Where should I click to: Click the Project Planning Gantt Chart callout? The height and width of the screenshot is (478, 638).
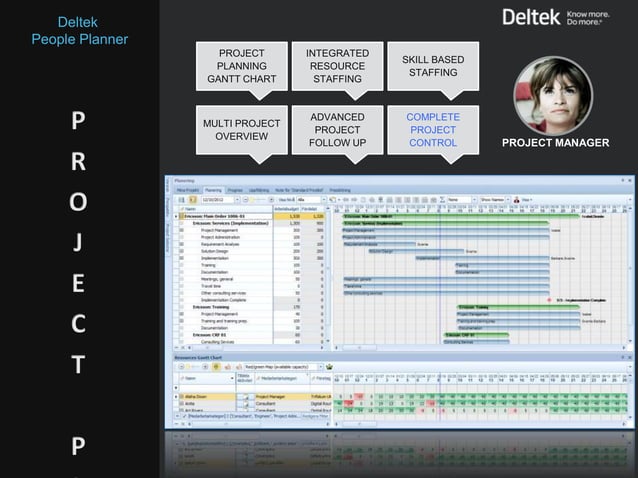click(x=242, y=66)
